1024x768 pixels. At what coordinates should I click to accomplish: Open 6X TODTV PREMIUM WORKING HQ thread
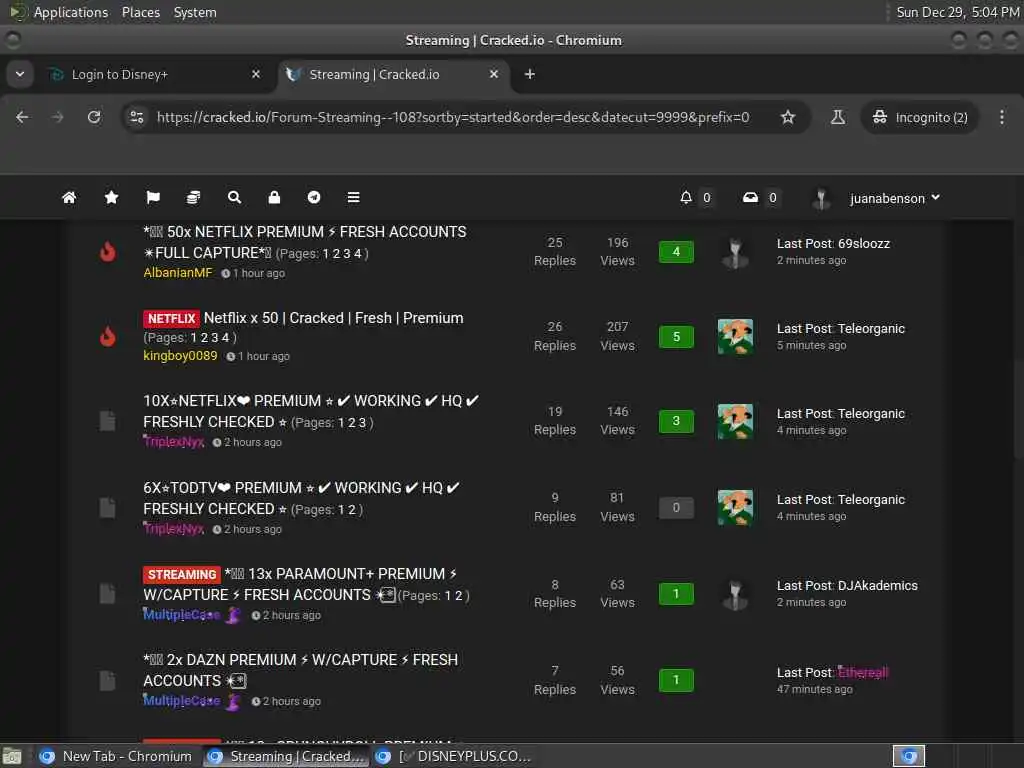301,498
